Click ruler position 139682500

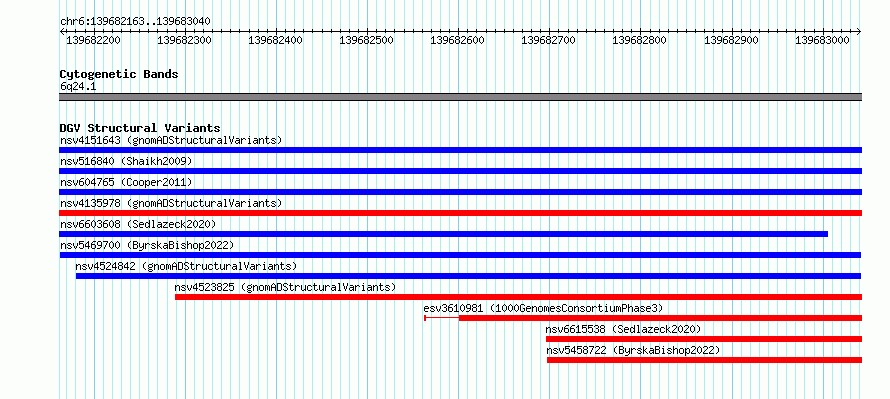[367, 40]
